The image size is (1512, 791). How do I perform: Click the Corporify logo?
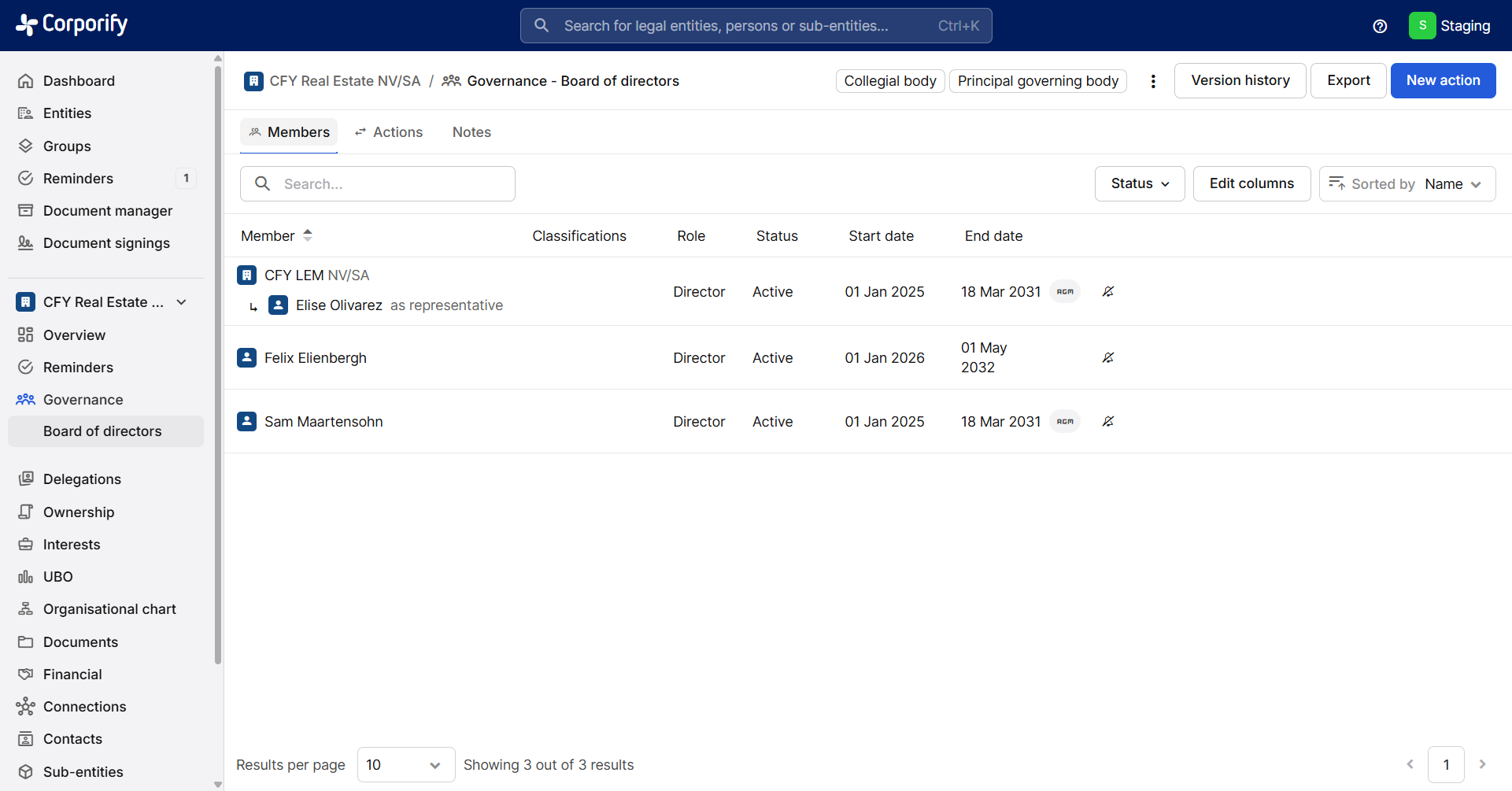point(72,25)
